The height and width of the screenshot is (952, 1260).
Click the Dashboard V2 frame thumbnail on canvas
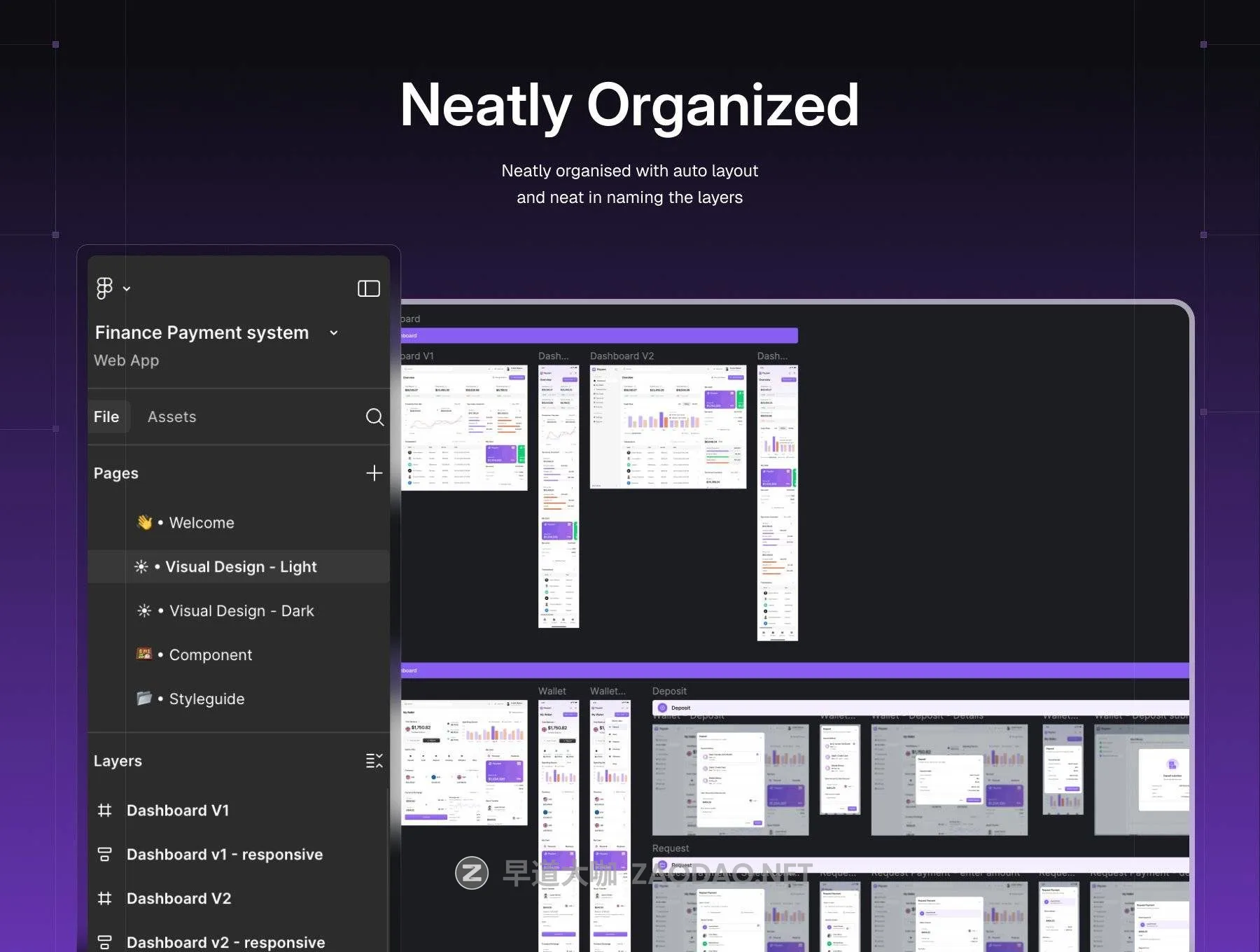click(667, 426)
